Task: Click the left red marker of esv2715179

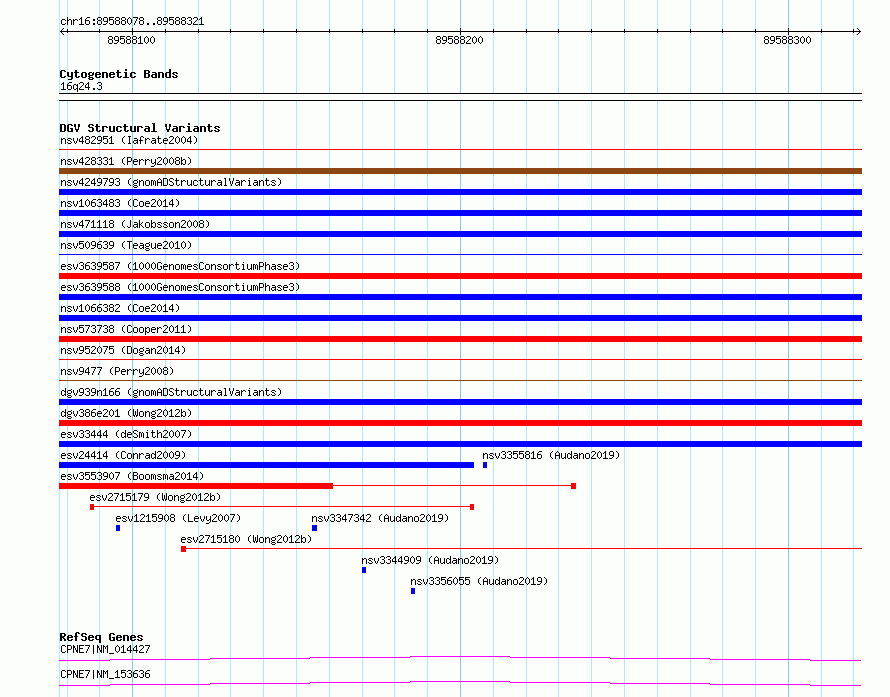Action: (92, 507)
